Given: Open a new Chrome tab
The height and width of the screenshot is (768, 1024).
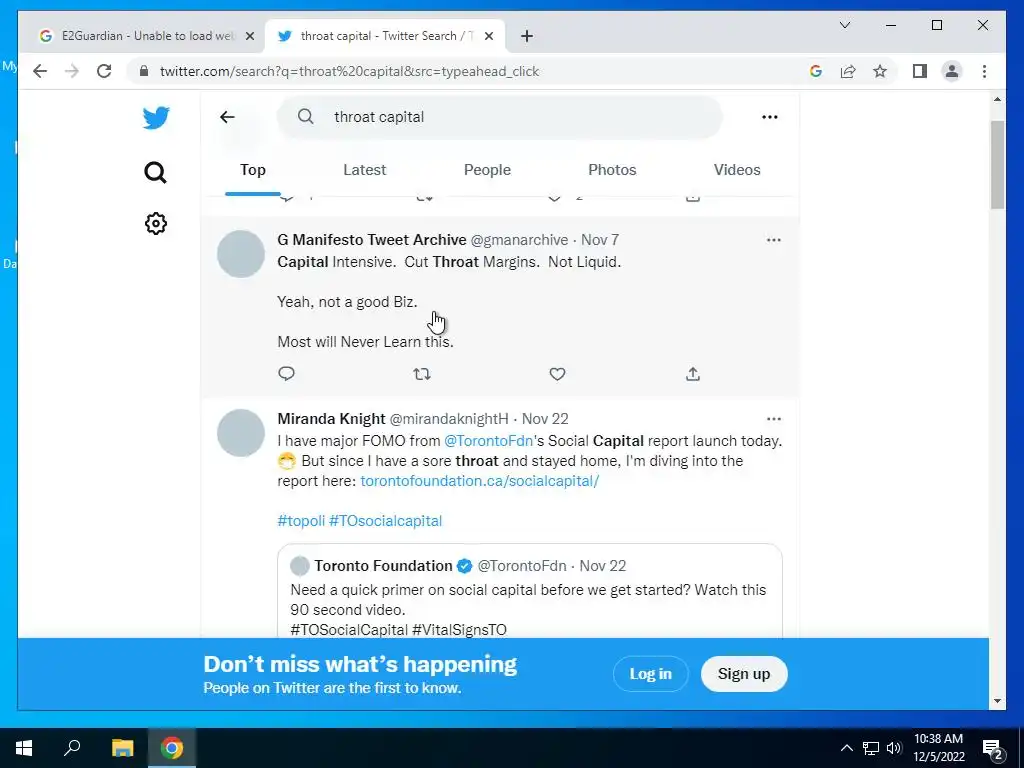Looking at the screenshot, I should 527,36.
